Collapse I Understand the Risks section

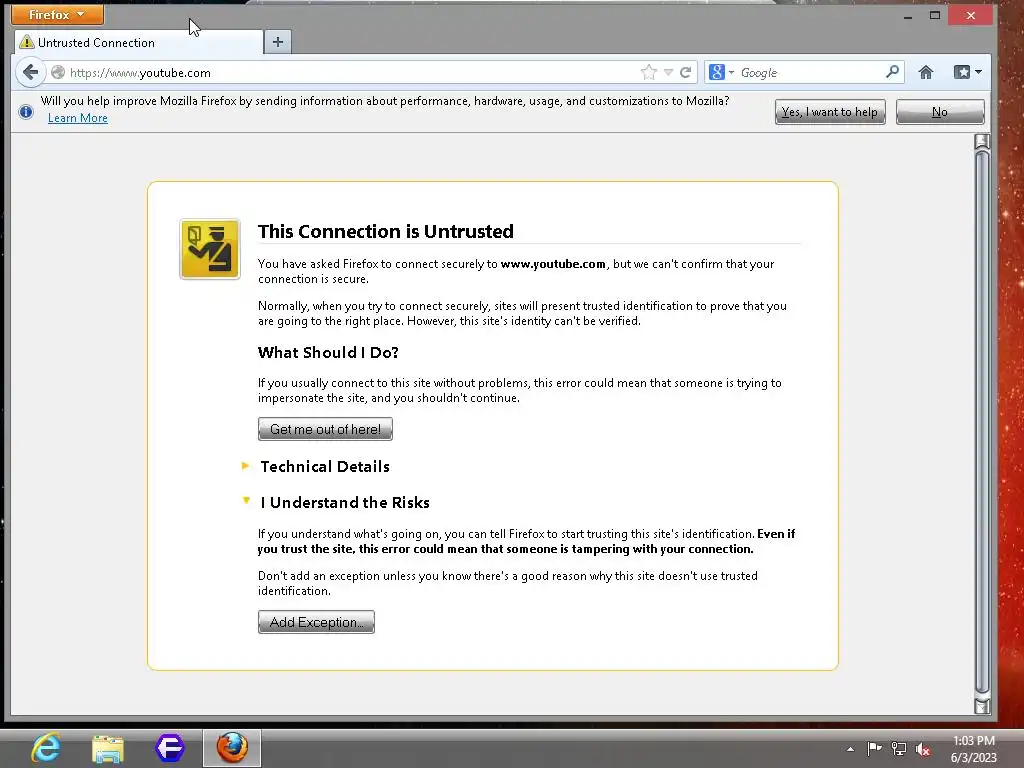(x=336, y=502)
